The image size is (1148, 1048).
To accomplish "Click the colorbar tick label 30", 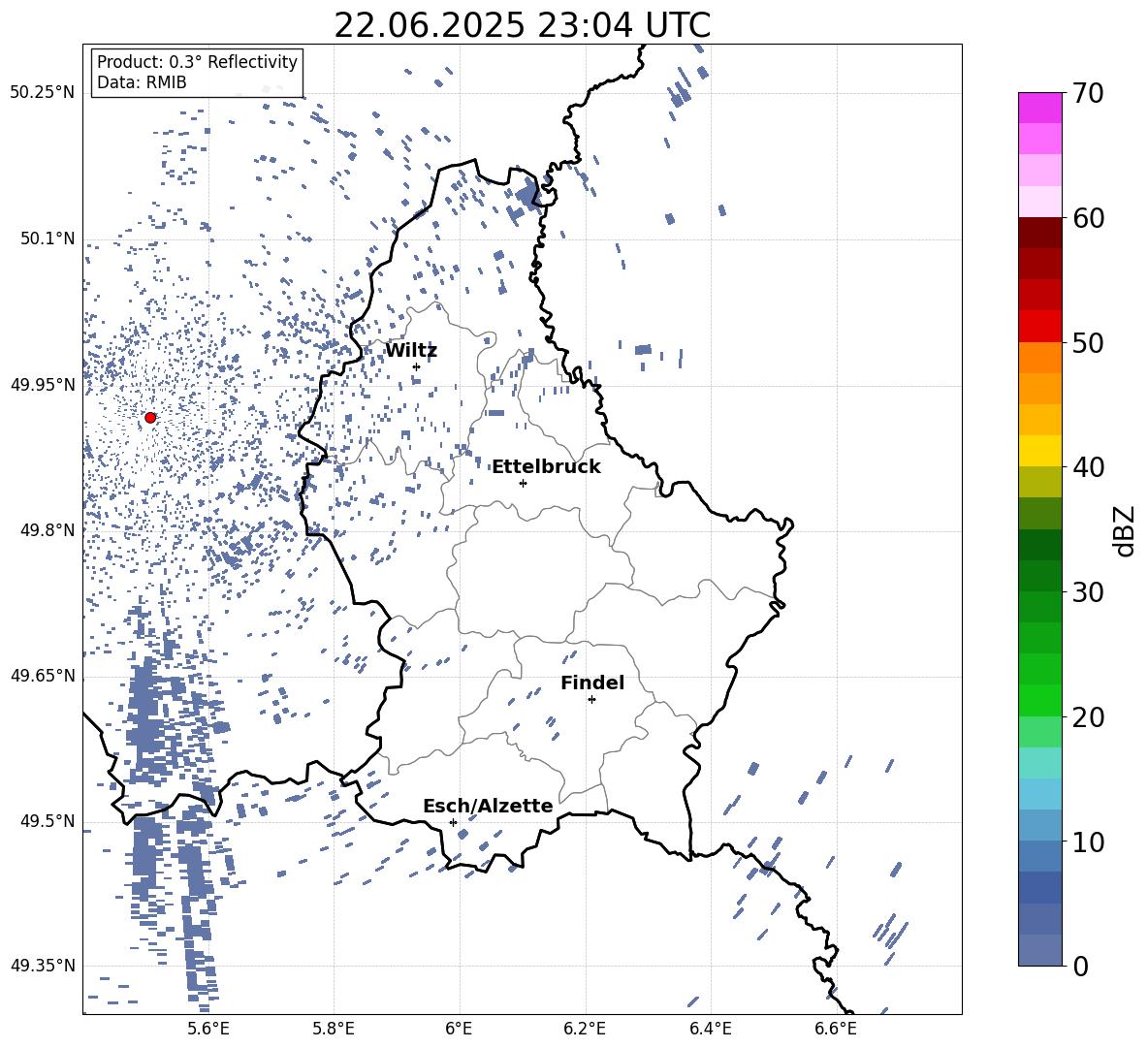I will [1088, 592].
